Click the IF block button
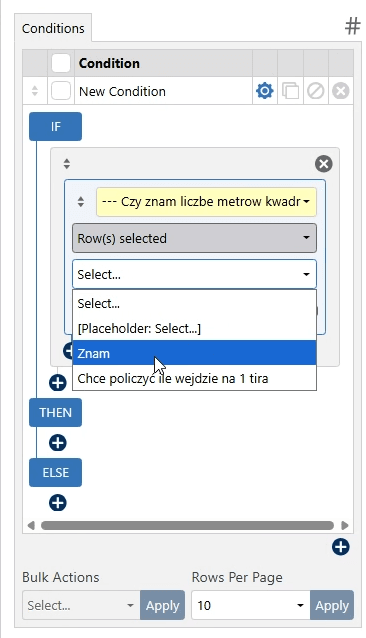This screenshot has height=638, width=366. click(55, 127)
